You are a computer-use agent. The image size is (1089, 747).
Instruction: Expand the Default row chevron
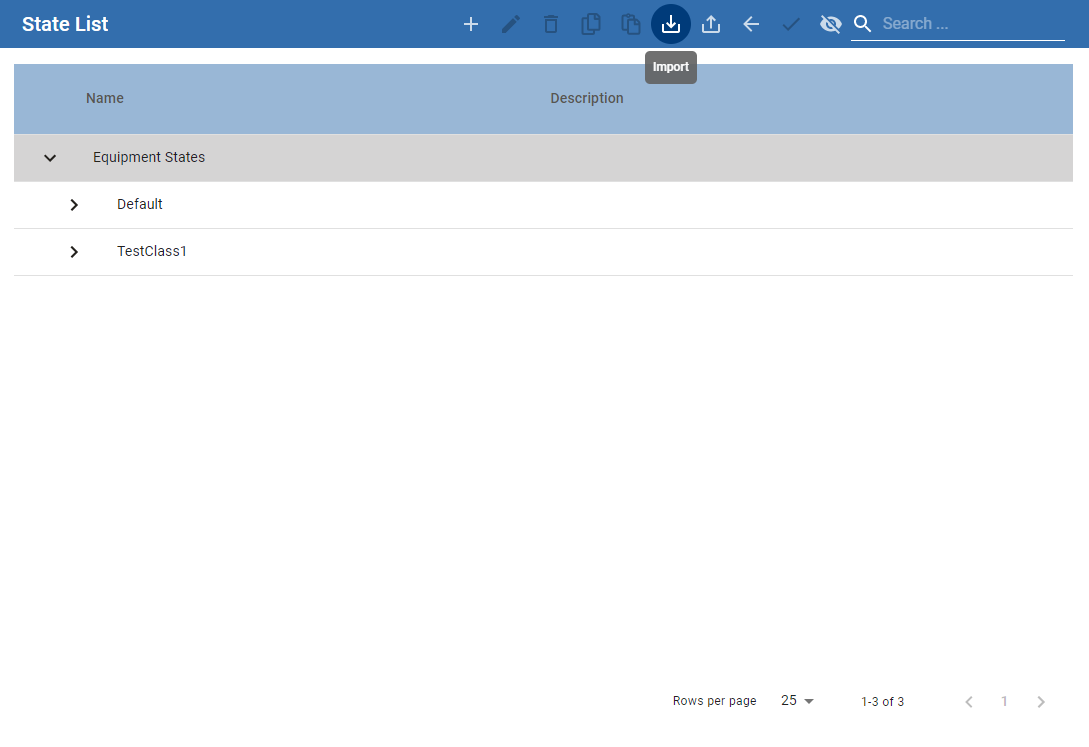[x=74, y=205]
